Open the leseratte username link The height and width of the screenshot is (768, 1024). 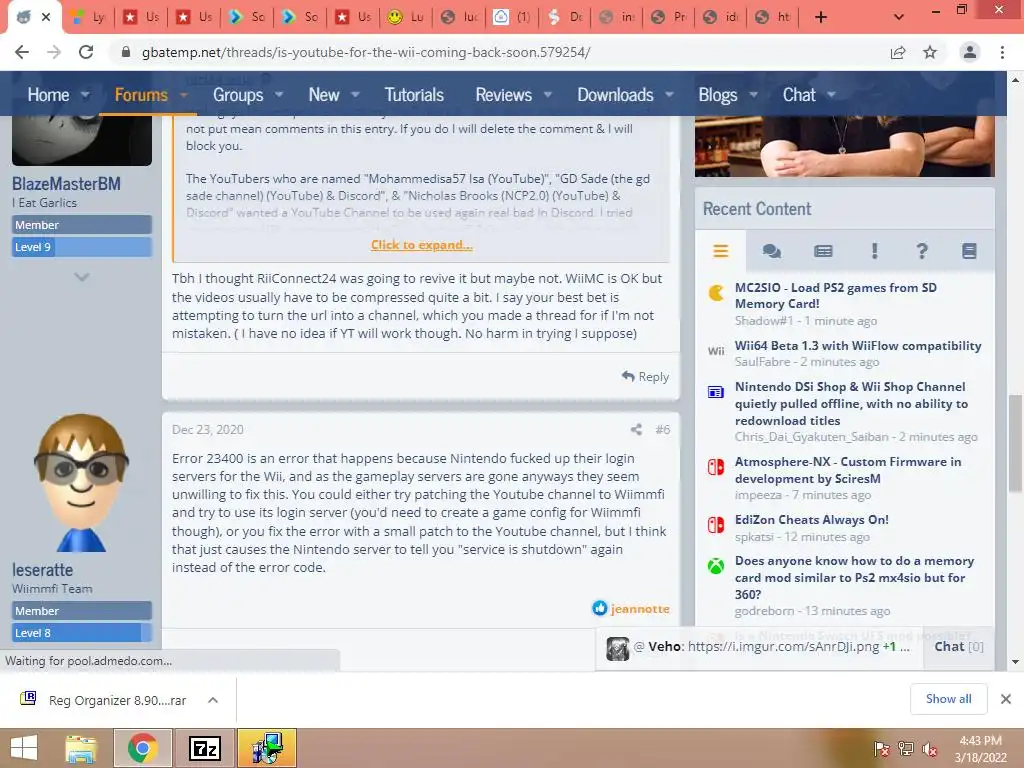[42, 569]
